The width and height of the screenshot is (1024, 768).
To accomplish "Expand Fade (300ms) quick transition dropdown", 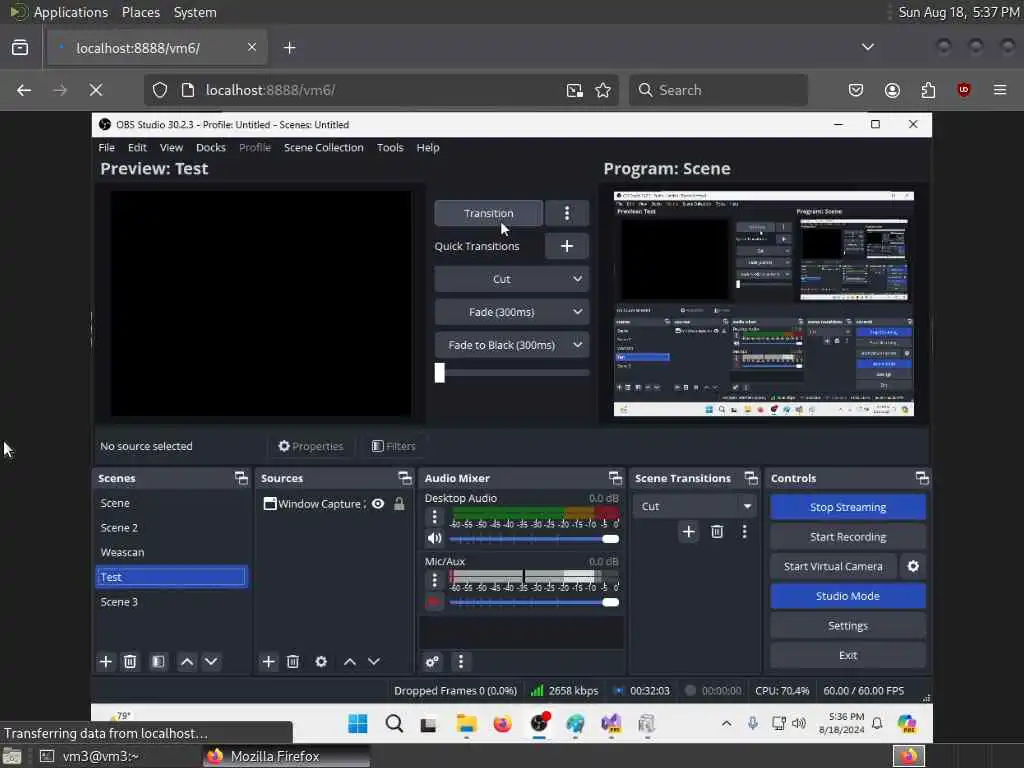I will [x=577, y=312].
